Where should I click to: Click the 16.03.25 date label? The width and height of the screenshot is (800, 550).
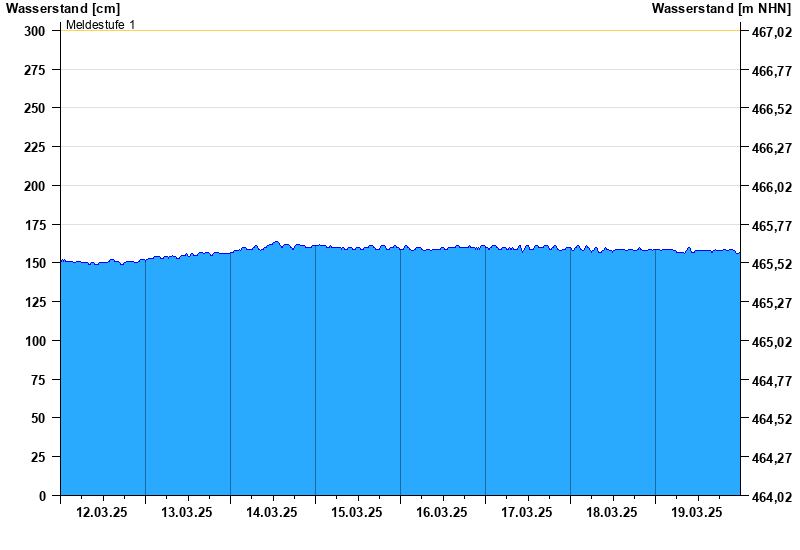point(442,512)
